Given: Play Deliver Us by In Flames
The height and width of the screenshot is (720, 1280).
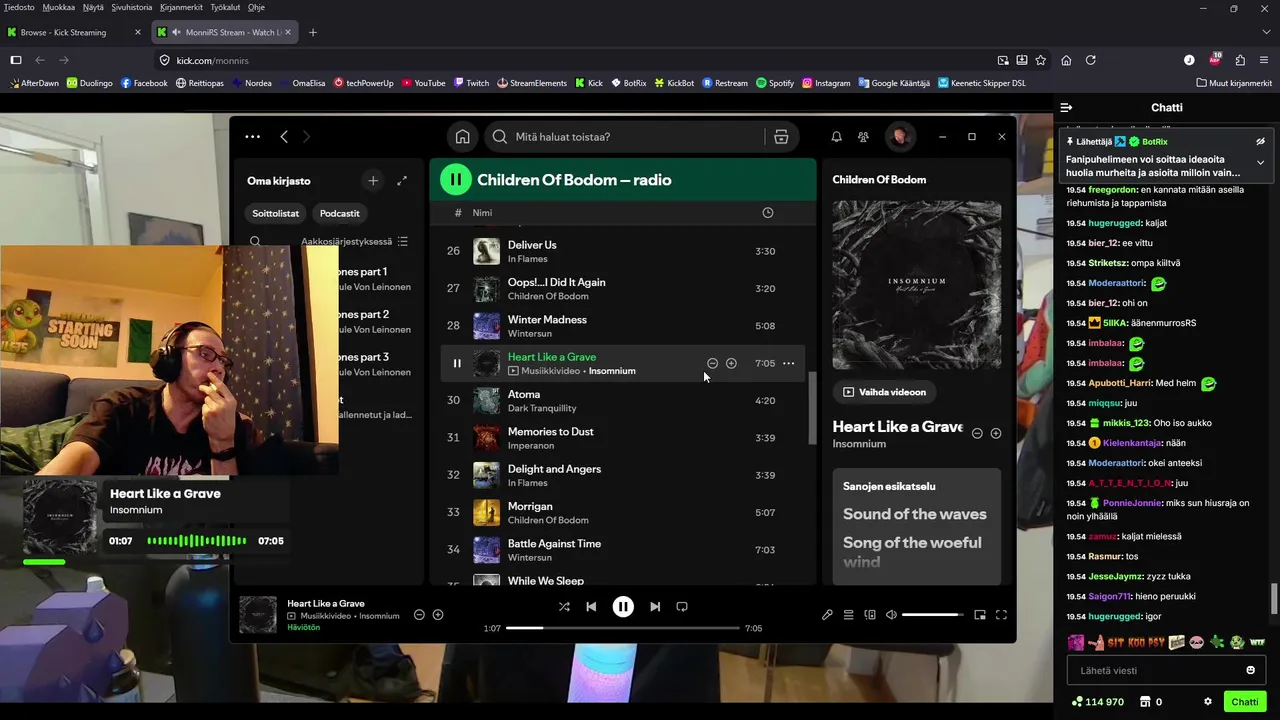Looking at the screenshot, I should [623, 251].
